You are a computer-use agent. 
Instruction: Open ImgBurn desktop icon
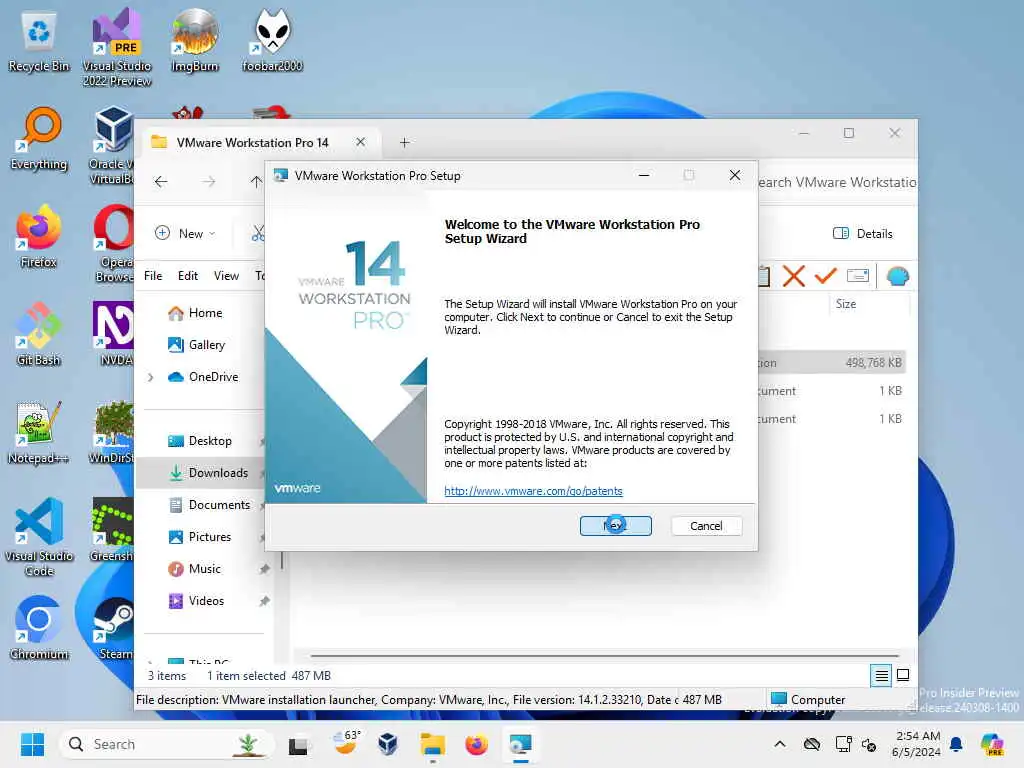[194, 40]
